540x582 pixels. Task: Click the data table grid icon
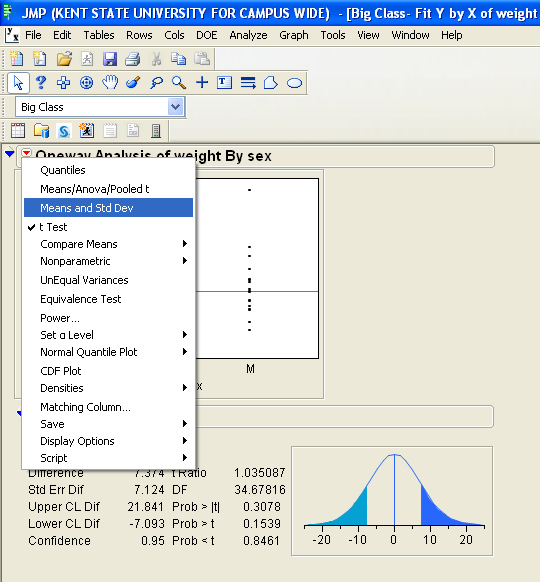click(x=18, y=131)
